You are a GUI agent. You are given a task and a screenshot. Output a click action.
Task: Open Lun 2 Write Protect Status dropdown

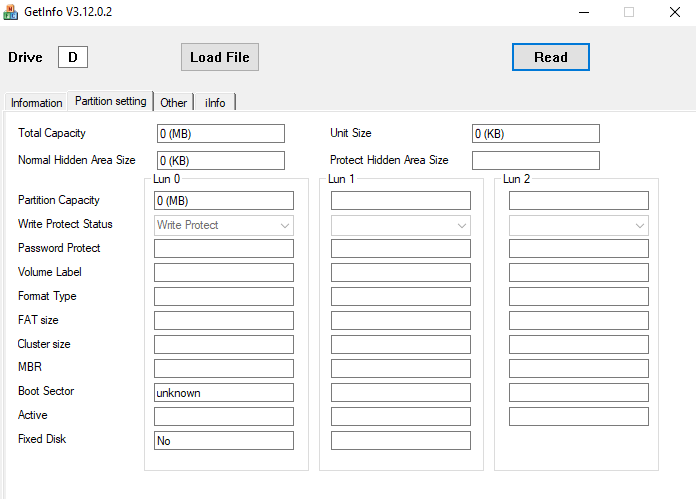(x=578, y=225)
